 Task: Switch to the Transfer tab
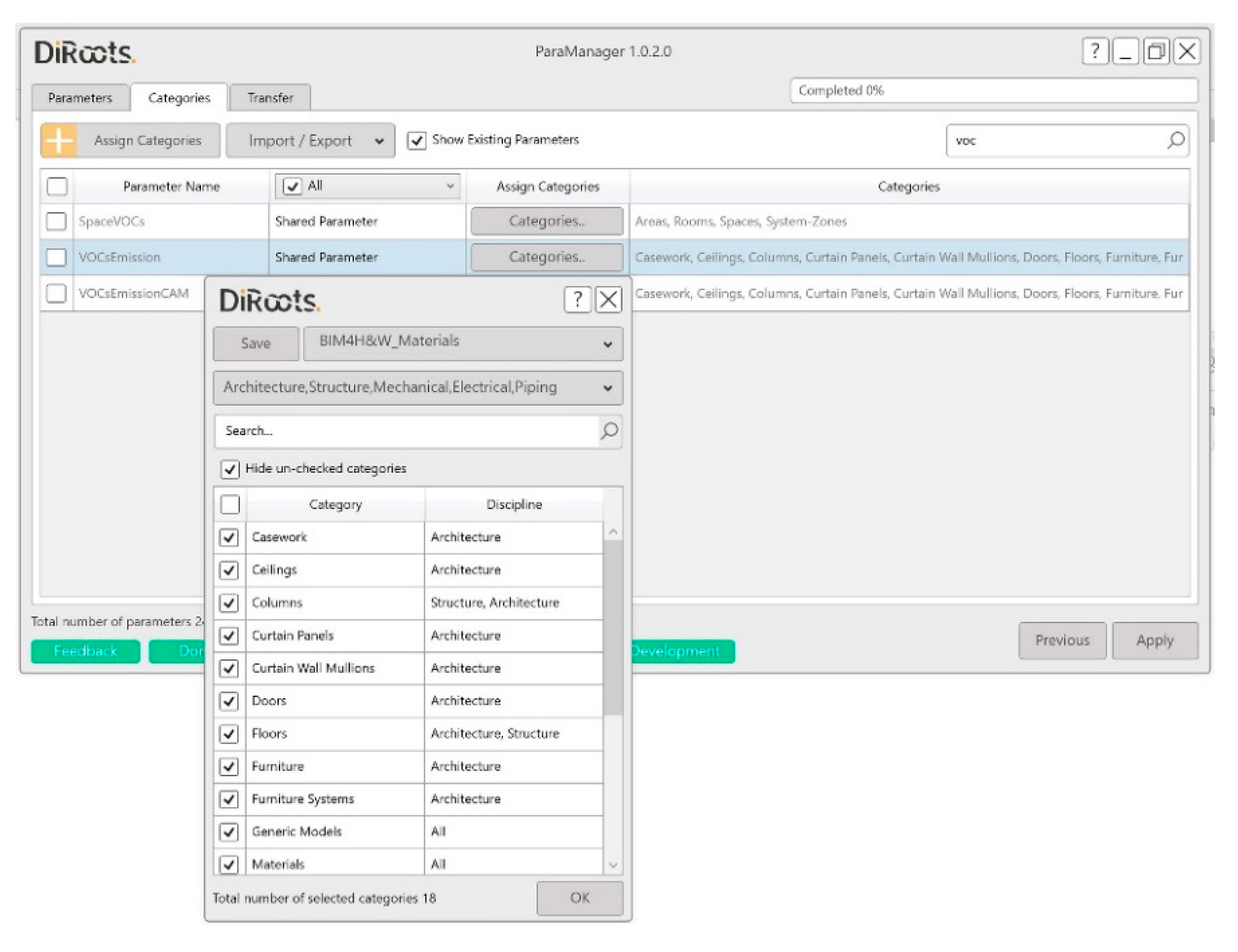click(270, 98)
